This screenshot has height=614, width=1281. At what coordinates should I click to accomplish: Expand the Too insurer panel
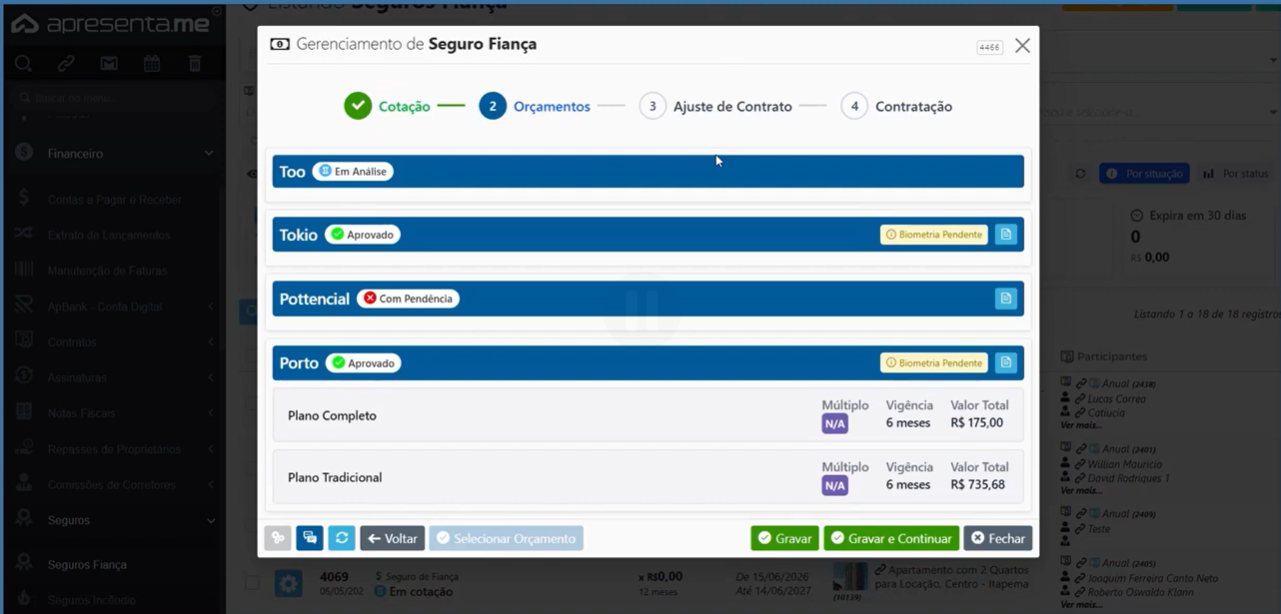648,171
